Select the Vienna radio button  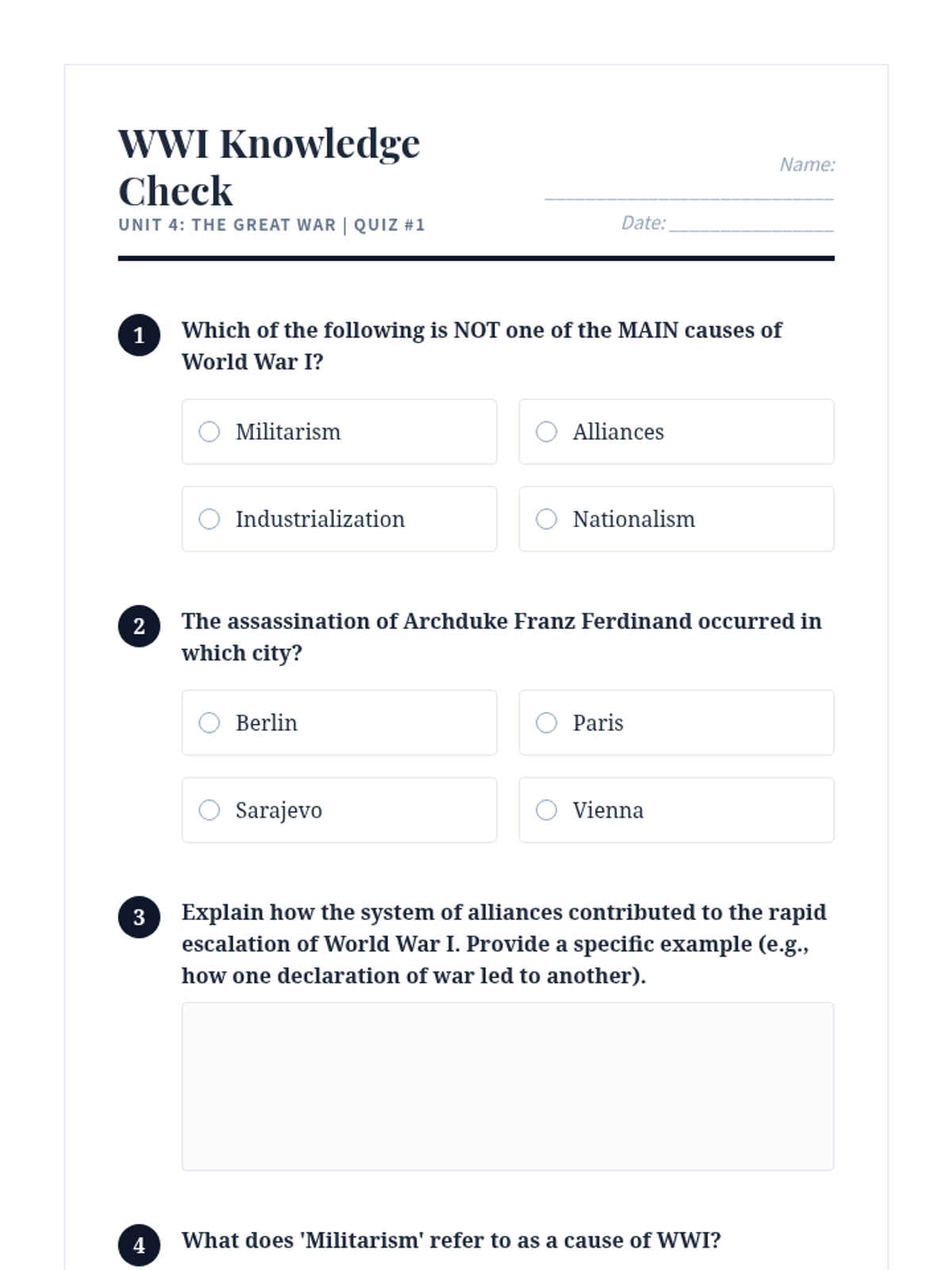pos(547,810)
